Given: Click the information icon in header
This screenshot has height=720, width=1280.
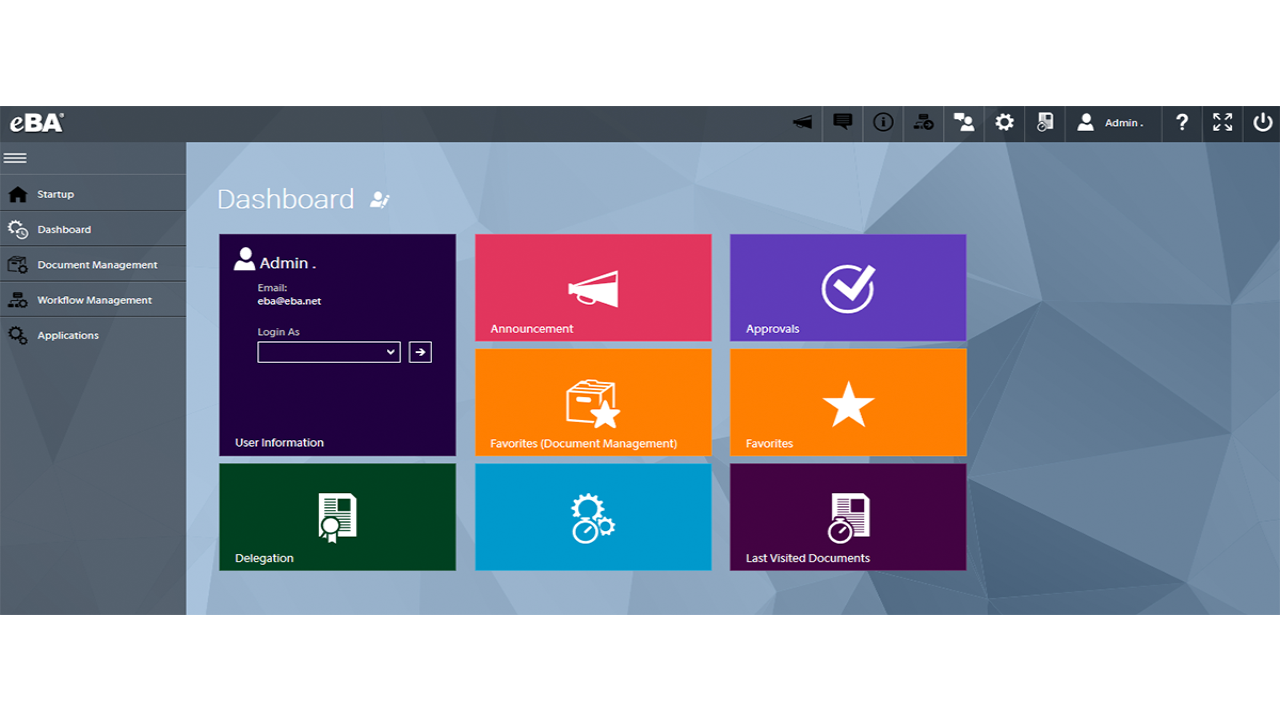Looking at the screenshot, I should click(883, 122).
